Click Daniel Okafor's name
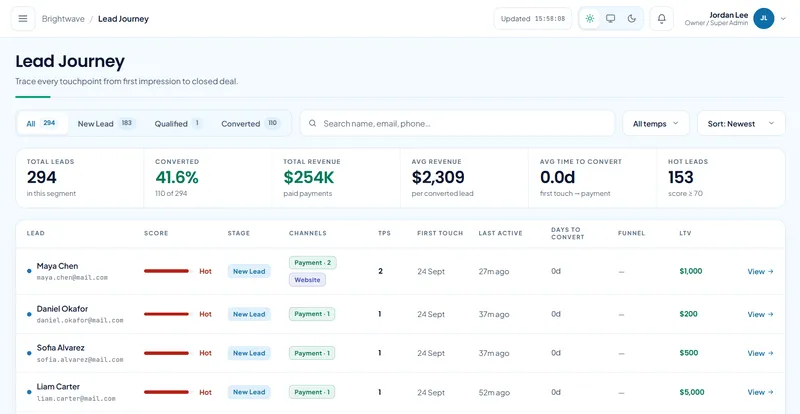 [x=62, y=309]
